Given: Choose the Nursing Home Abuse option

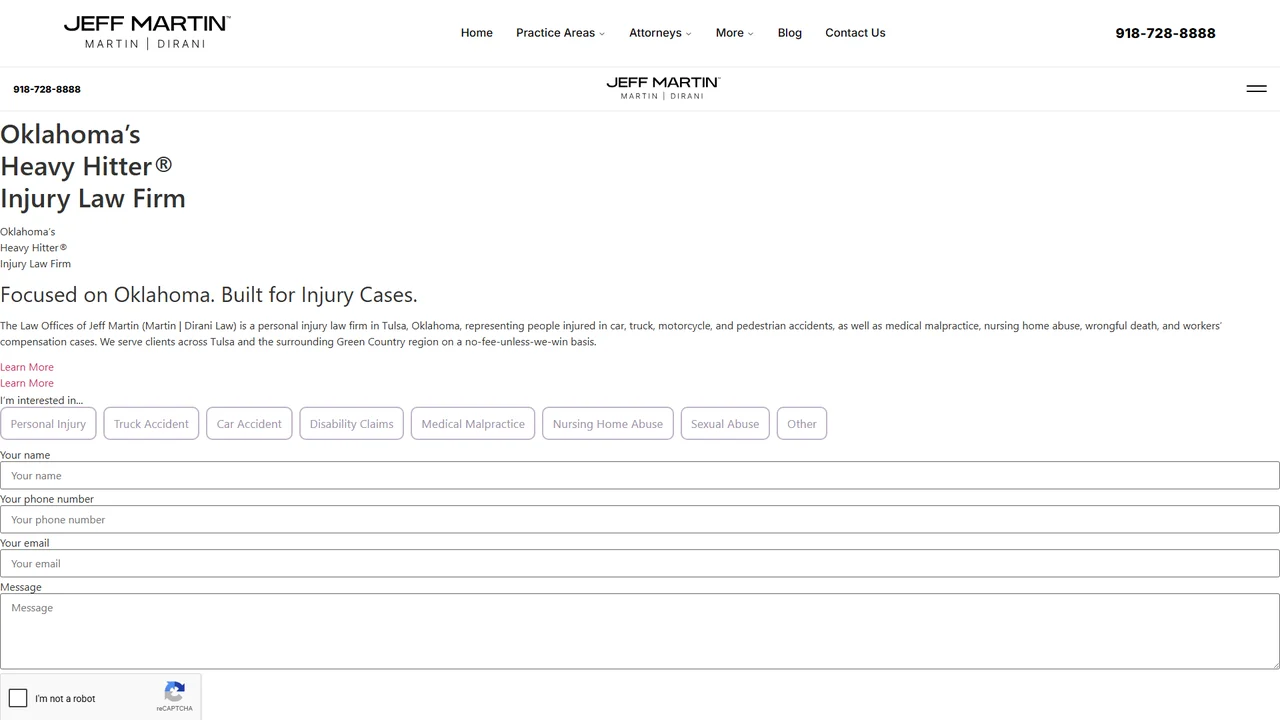Looking at the screenshot, I should pyautogui.click(x=608, y=424).
